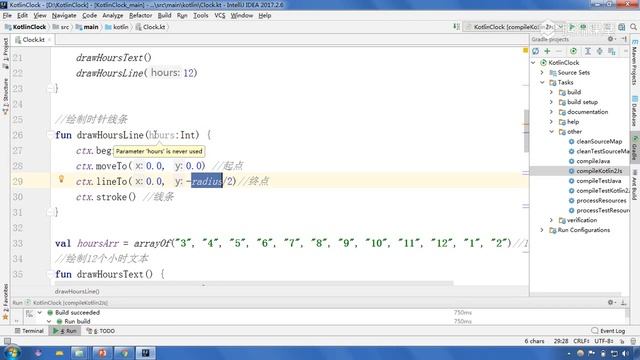This screenshot has height=360, width=640.
Task: Click Expand All icon in Gradle toolbar
Action: coord(588,51)
